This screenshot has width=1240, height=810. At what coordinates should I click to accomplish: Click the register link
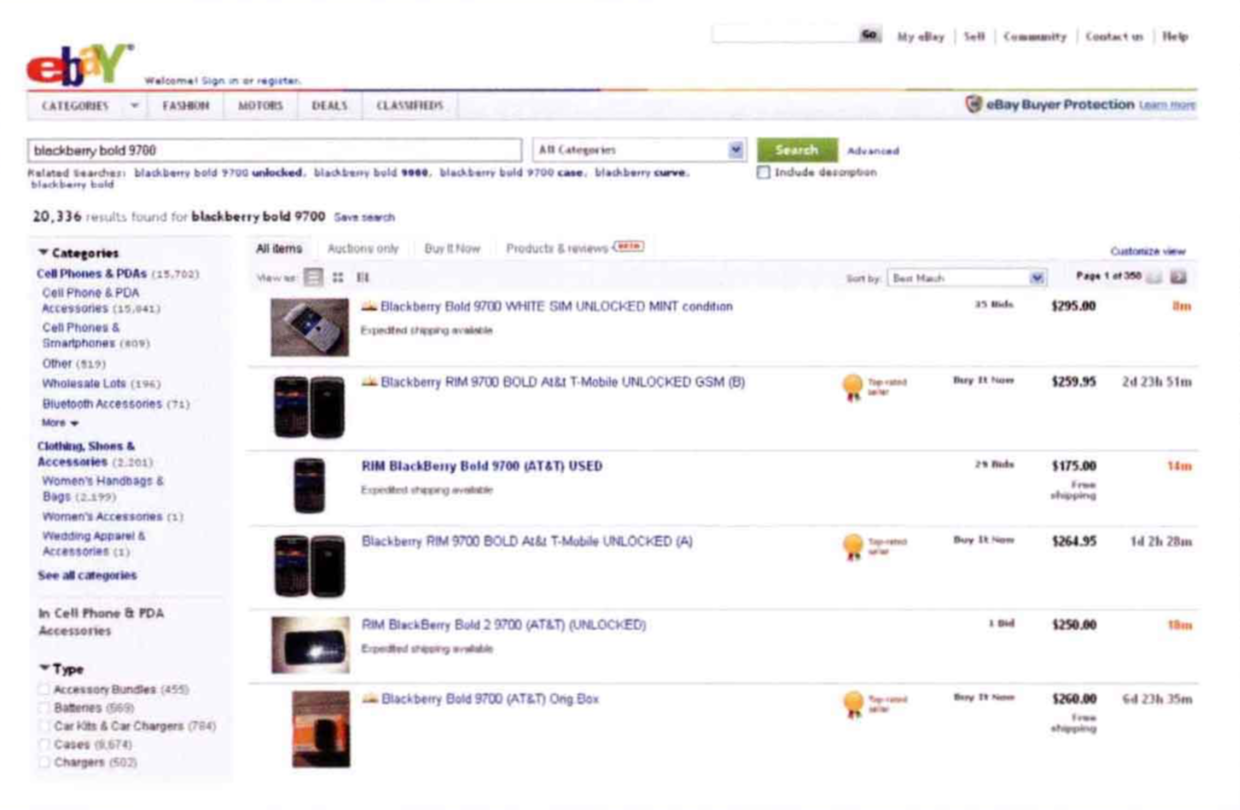[x=280, y=80]
